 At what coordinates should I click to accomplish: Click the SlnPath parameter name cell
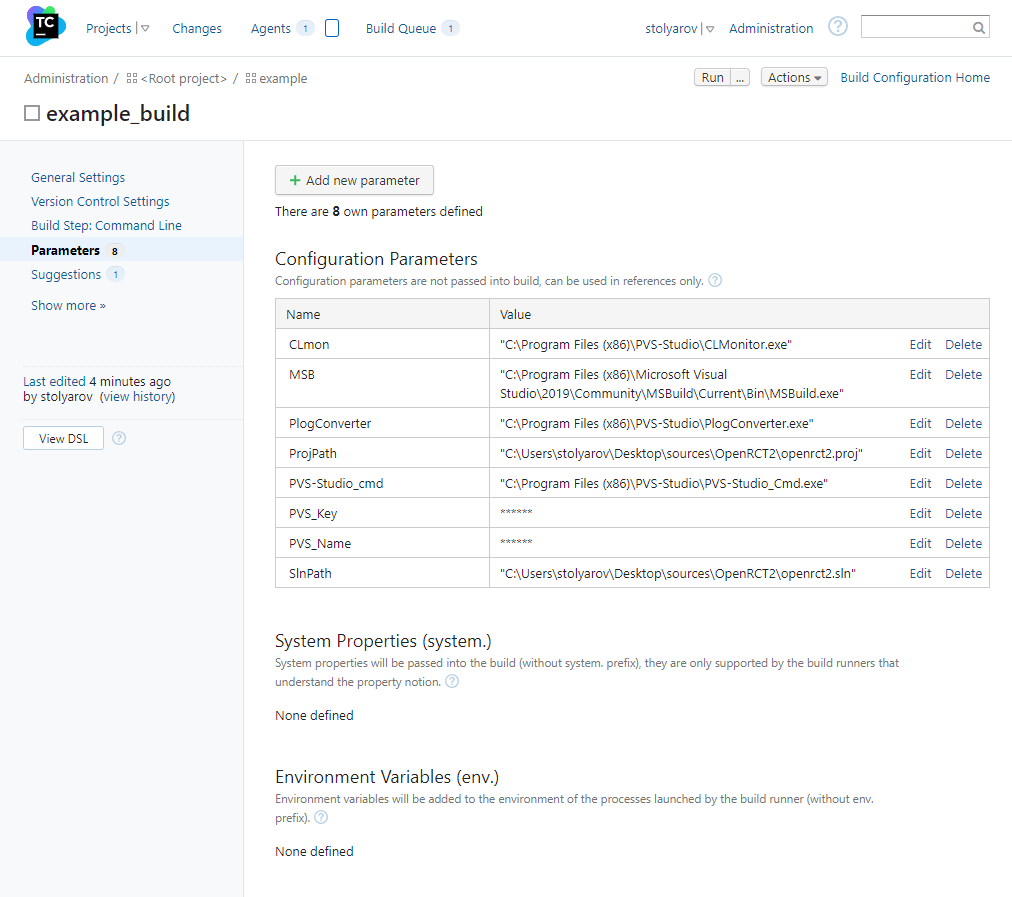(x=382, y=573)
